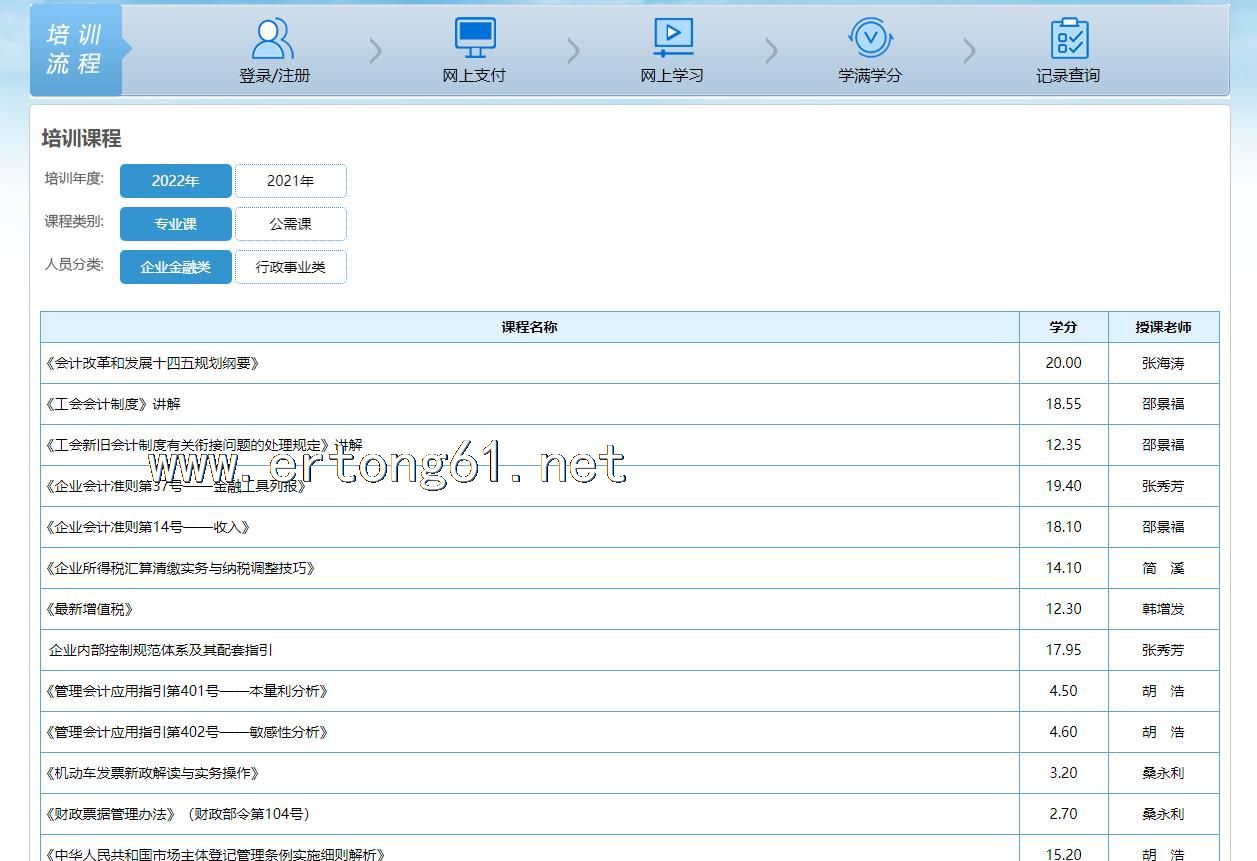Click the 课程名称 column header
The image size is (1257, 861).
point(529,327)
